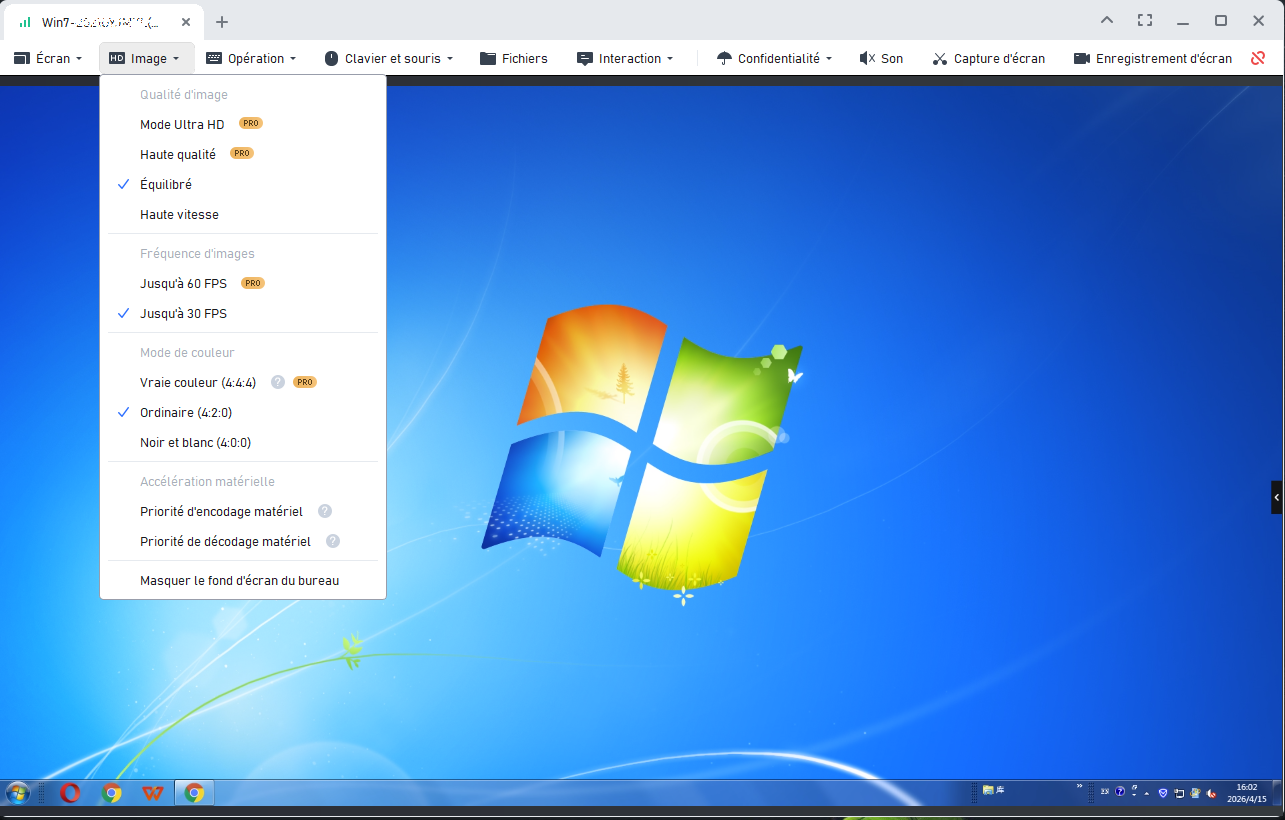Screen dimensions: 1285x820
Task: Toggle Masquer le fond d'écran du bureau
Action: 239,580
